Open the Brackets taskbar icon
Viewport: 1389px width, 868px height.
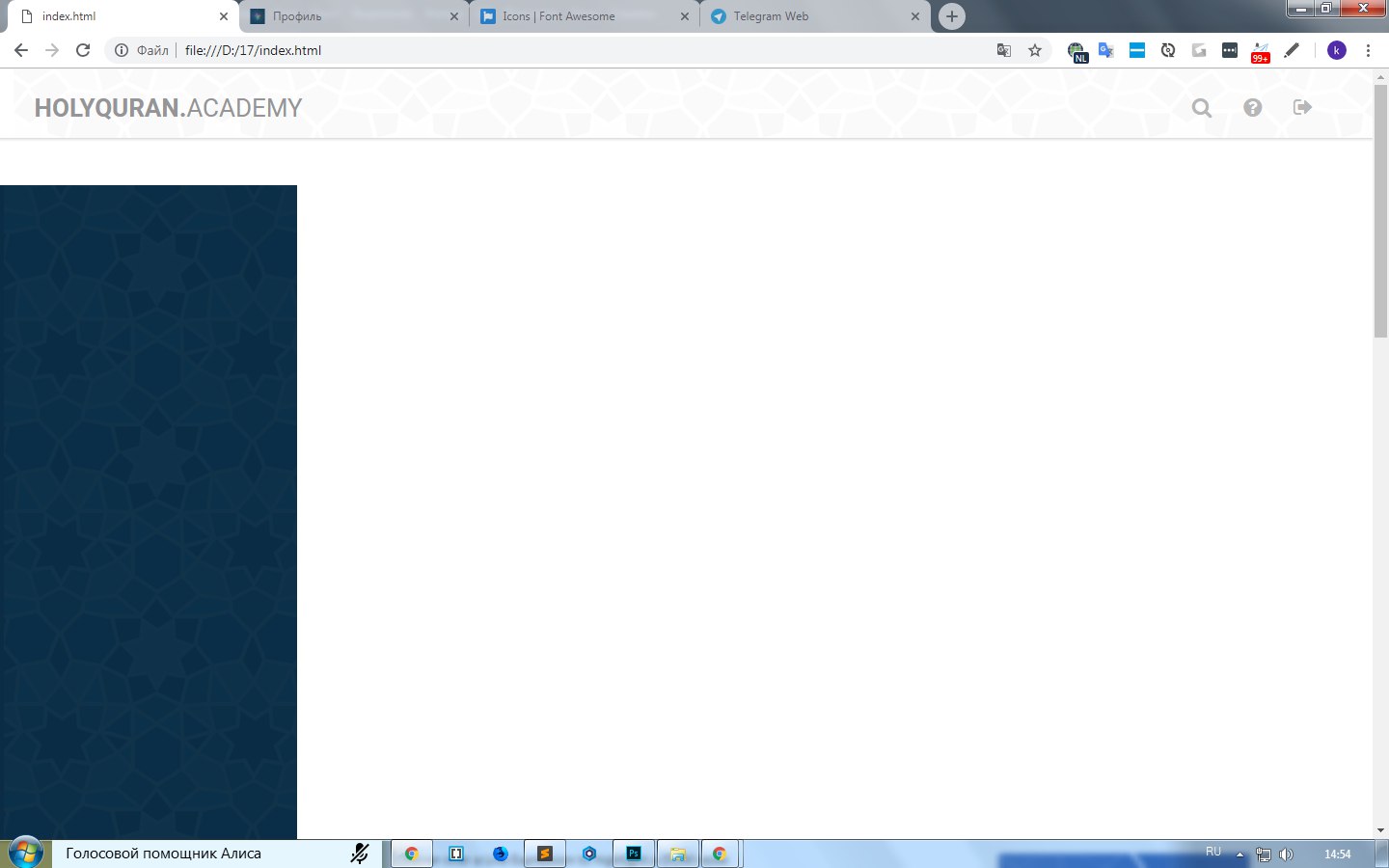(456, 854)
